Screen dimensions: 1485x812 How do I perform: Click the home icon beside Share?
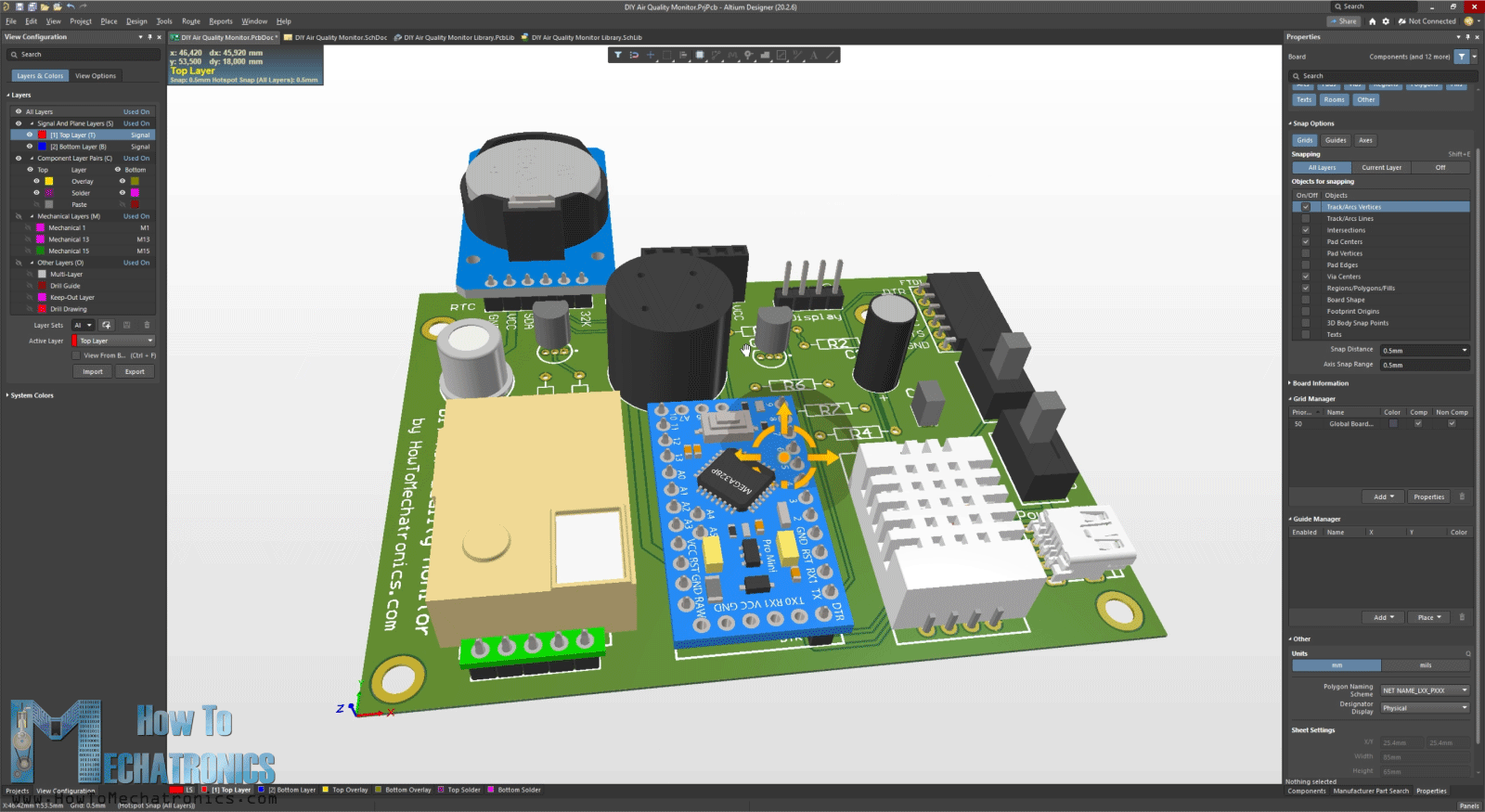click(x=1372, y=21)
